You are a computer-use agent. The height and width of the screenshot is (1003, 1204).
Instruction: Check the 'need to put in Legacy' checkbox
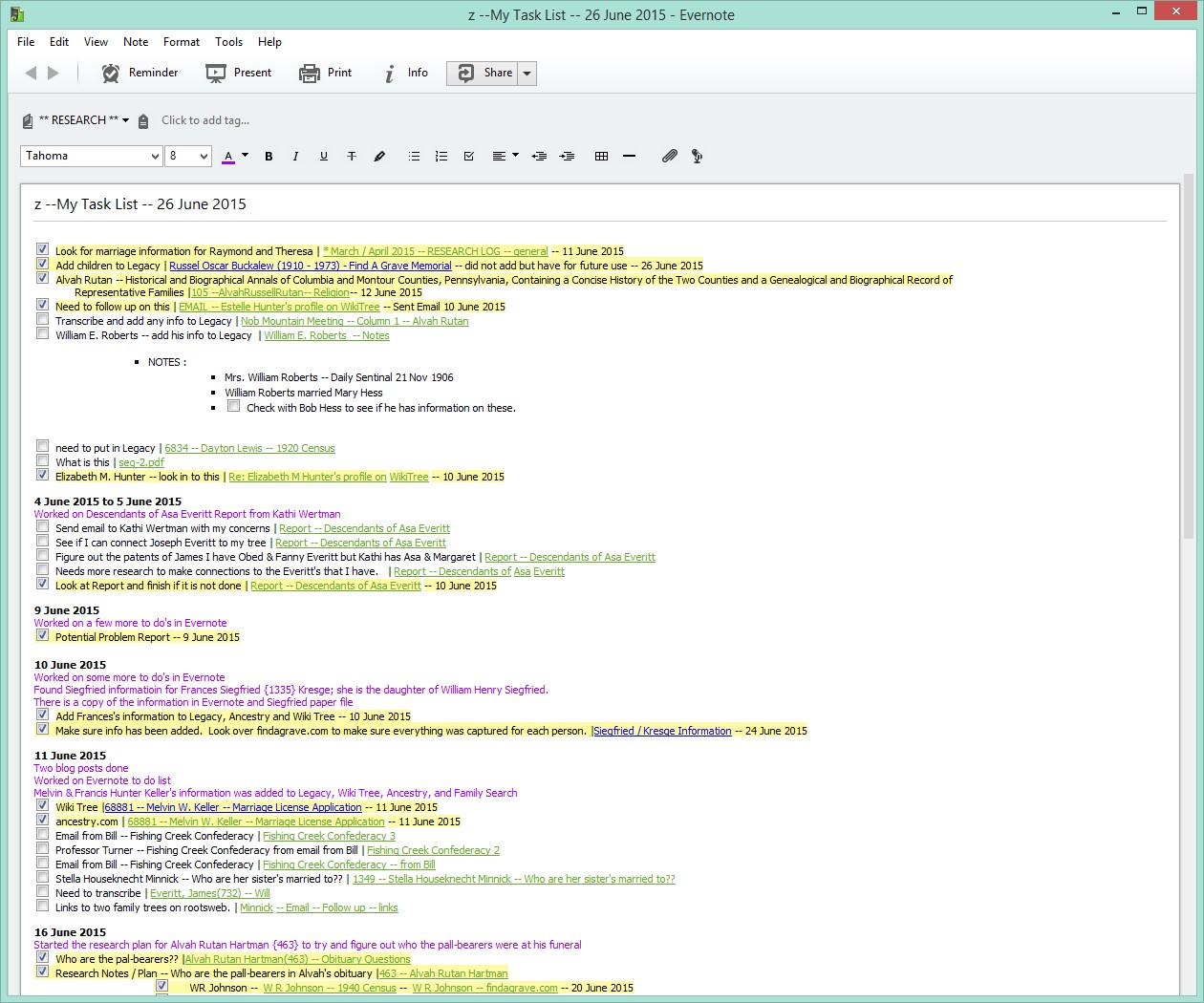coord(42,446)
